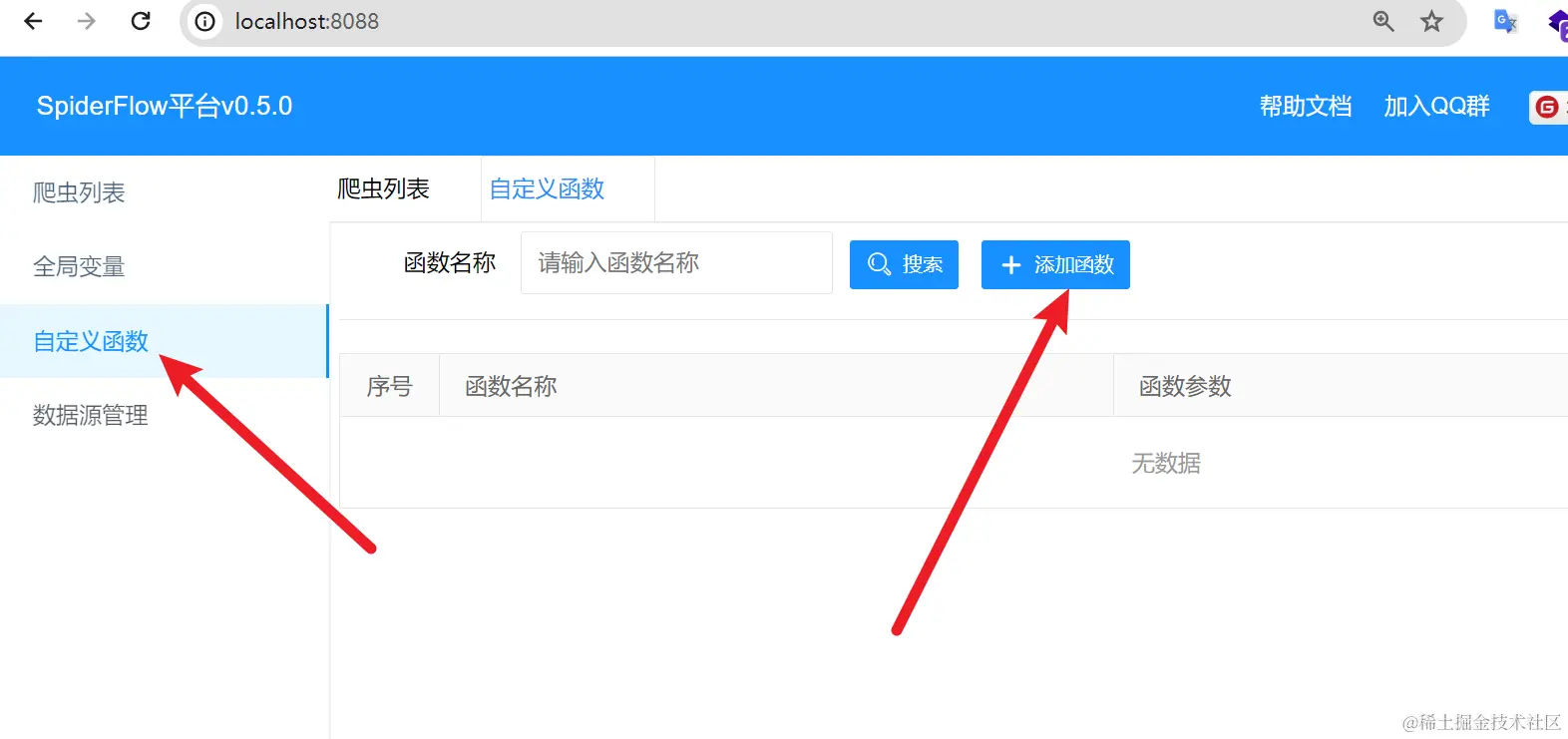Click the 搜索 search button

tap(904, 264)
